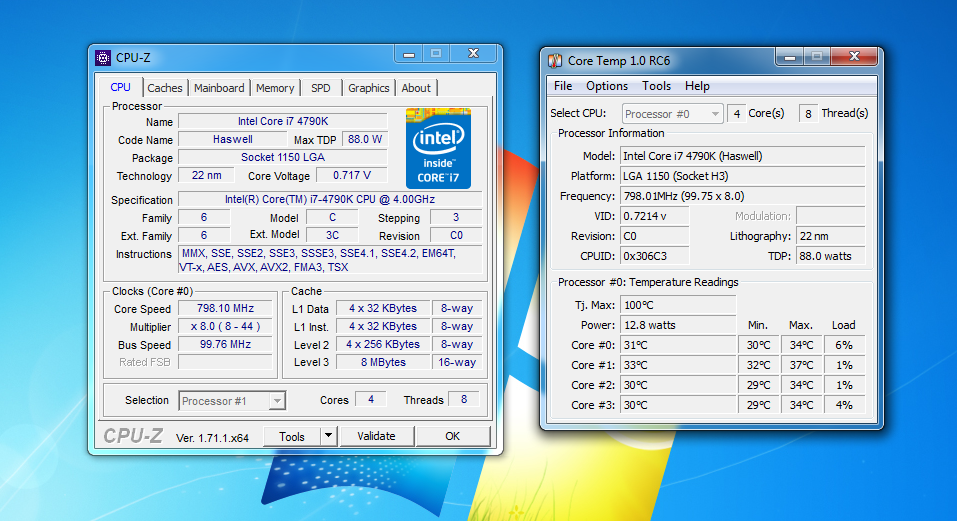This screenshot has height=521, width=957.
Task: Open the Tools dropdown arrow in CPU-Z
Action: 328,436
